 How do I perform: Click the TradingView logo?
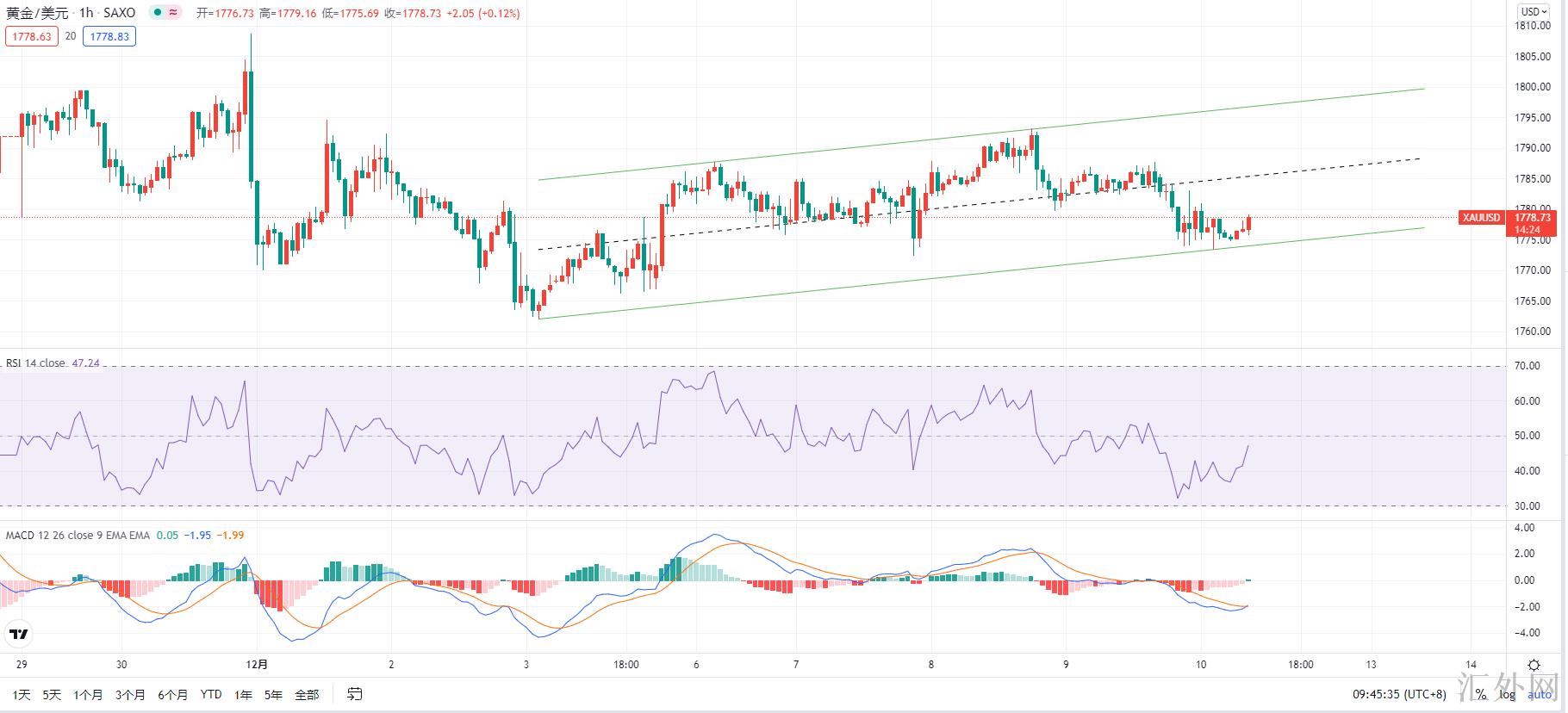pos(18,635)
